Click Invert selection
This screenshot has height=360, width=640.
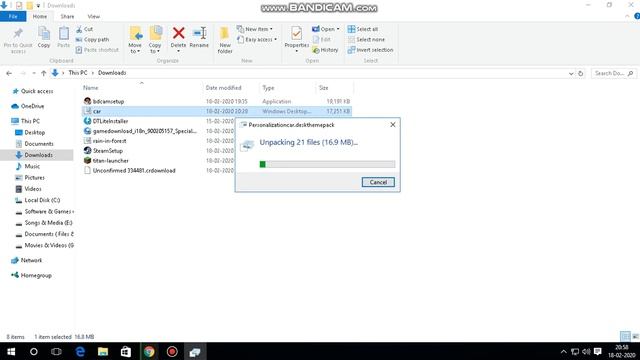370,50
